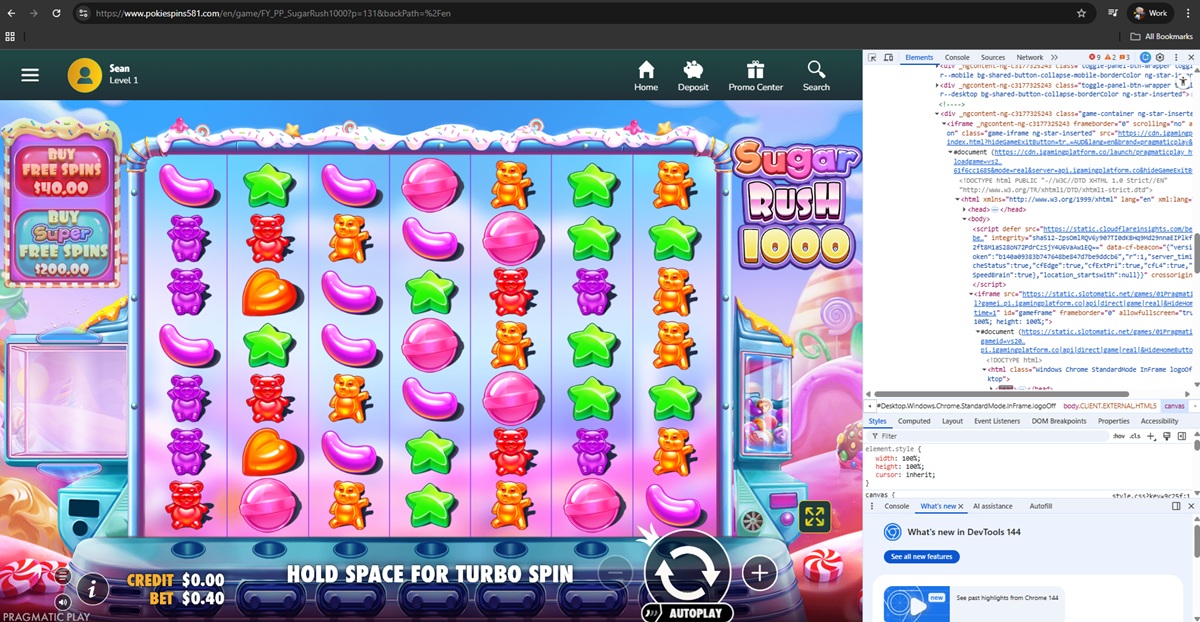
Task: Collapse the body element node
Action: 965,219
